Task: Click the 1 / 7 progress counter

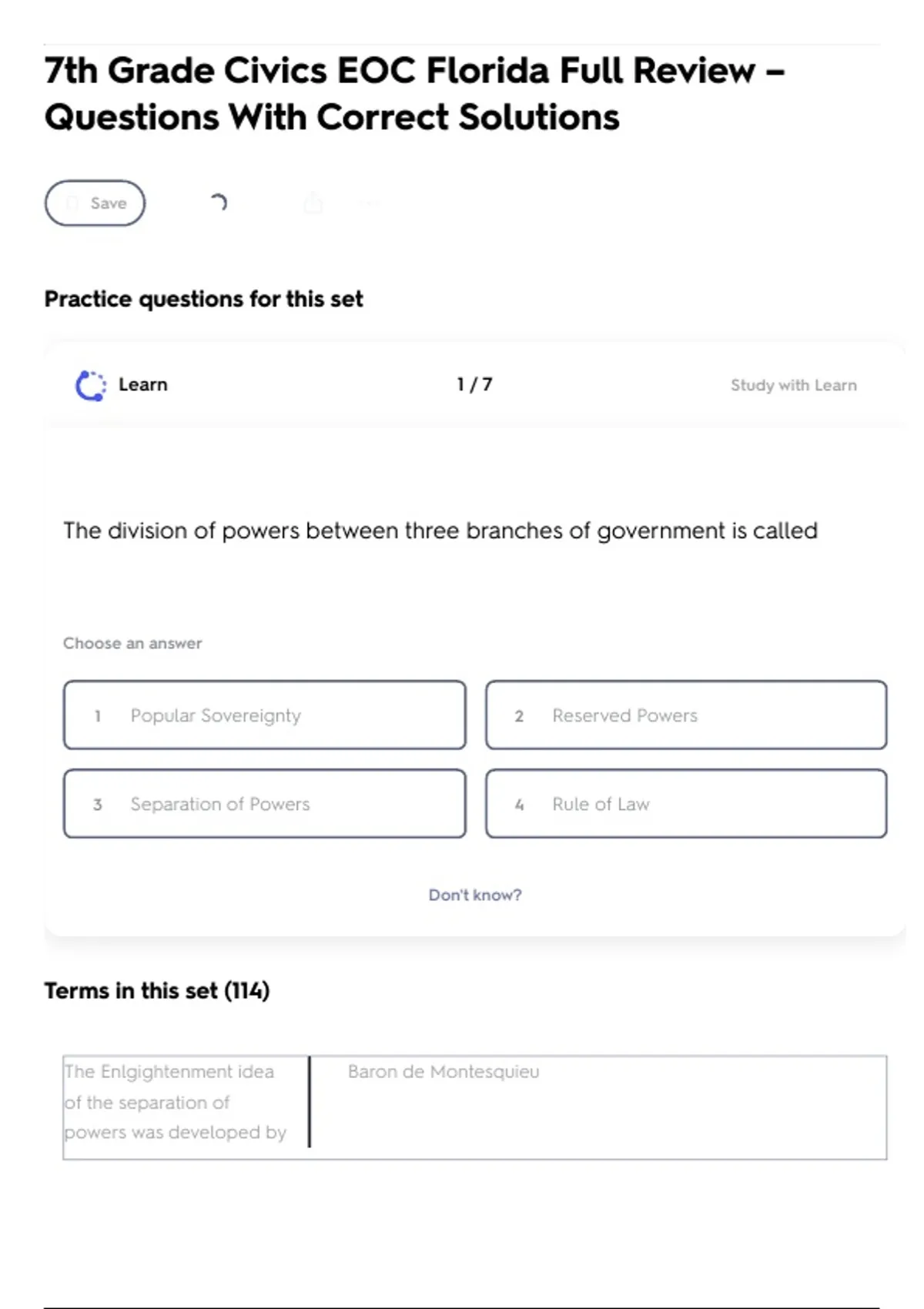Action: (x=474, y=384)
